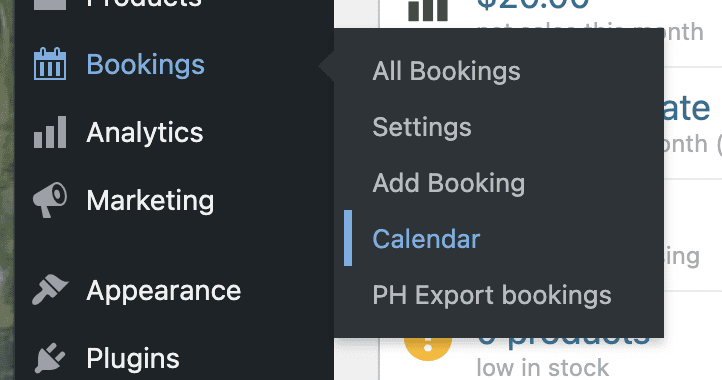This screenshot has width=722, height=380.
Task: Go to the Bookings menu label
Action: [x=146, y=64]
